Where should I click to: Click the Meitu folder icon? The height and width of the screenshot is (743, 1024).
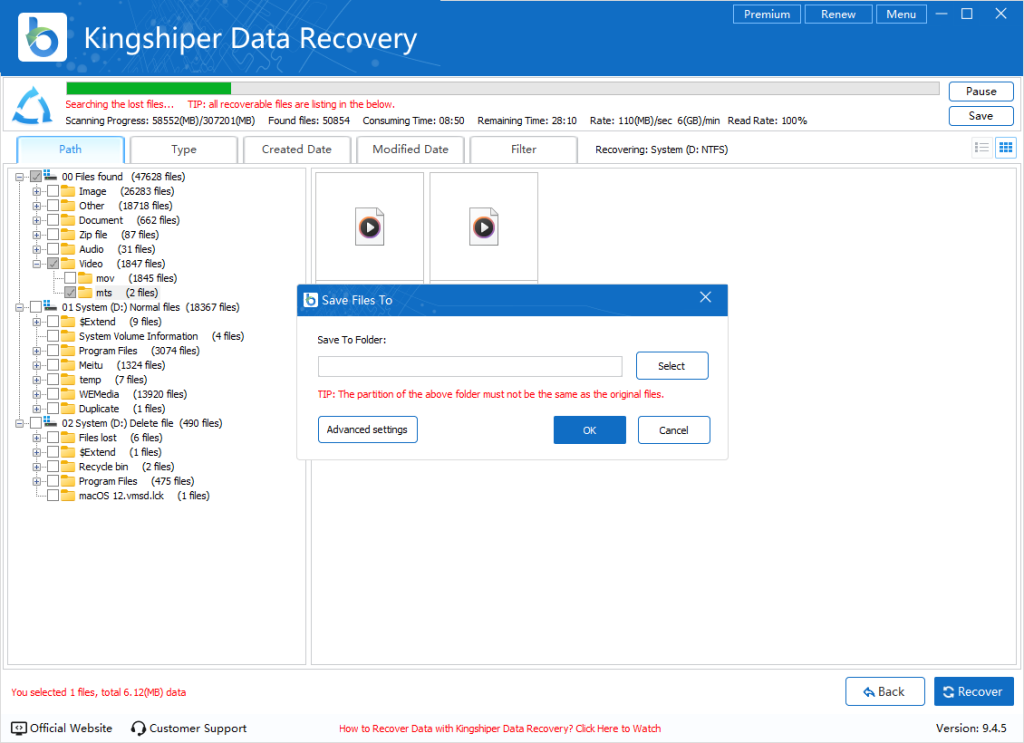coord(68,365)
